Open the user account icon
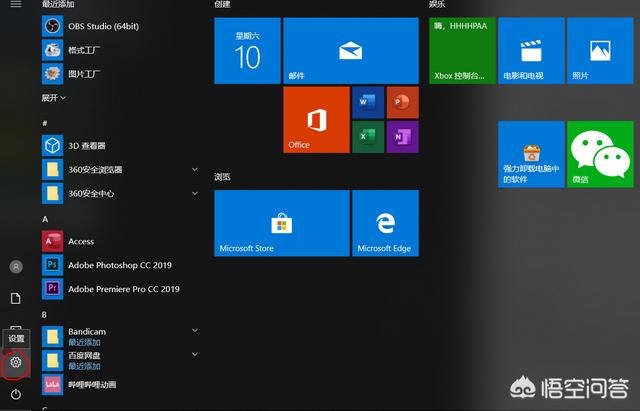The image size is (640, 411). click(x=15, y=267)
